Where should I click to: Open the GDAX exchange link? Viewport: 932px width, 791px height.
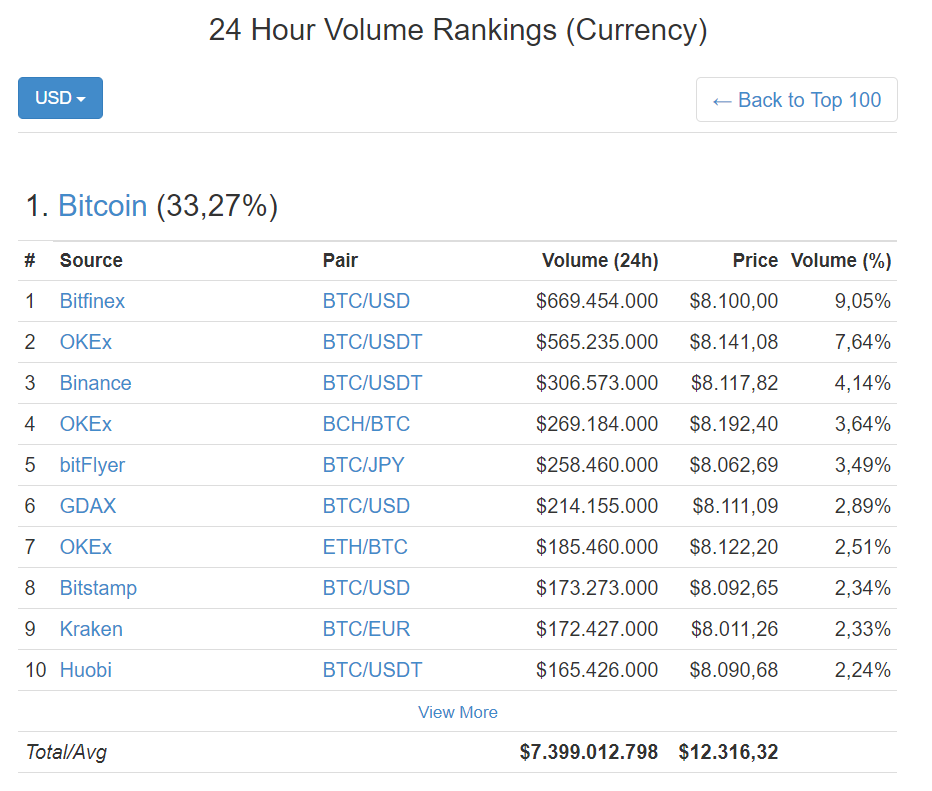click(x=88, y=506)
